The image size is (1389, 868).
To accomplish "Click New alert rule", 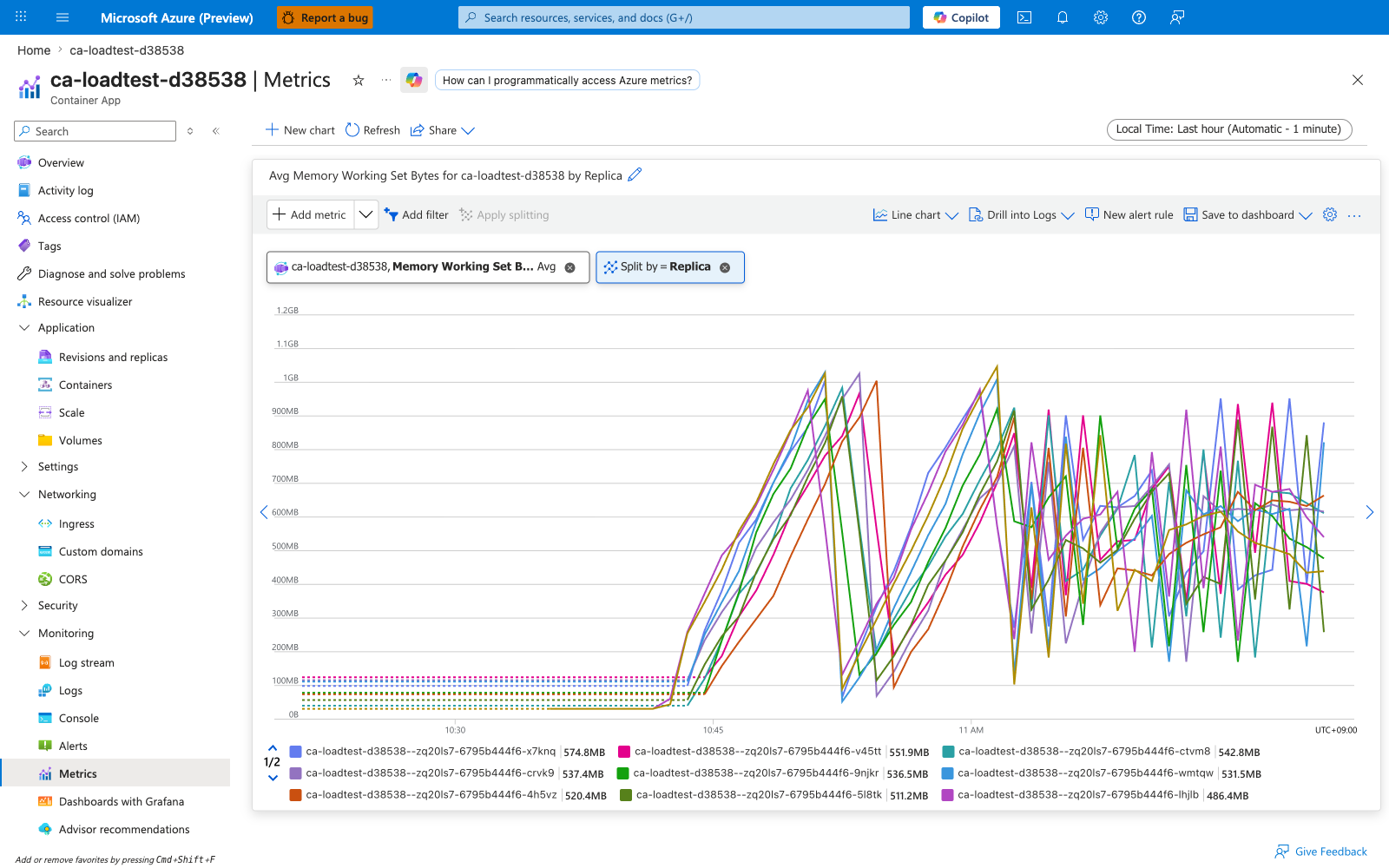I will pyautogui.click(x=1129, y=214).
